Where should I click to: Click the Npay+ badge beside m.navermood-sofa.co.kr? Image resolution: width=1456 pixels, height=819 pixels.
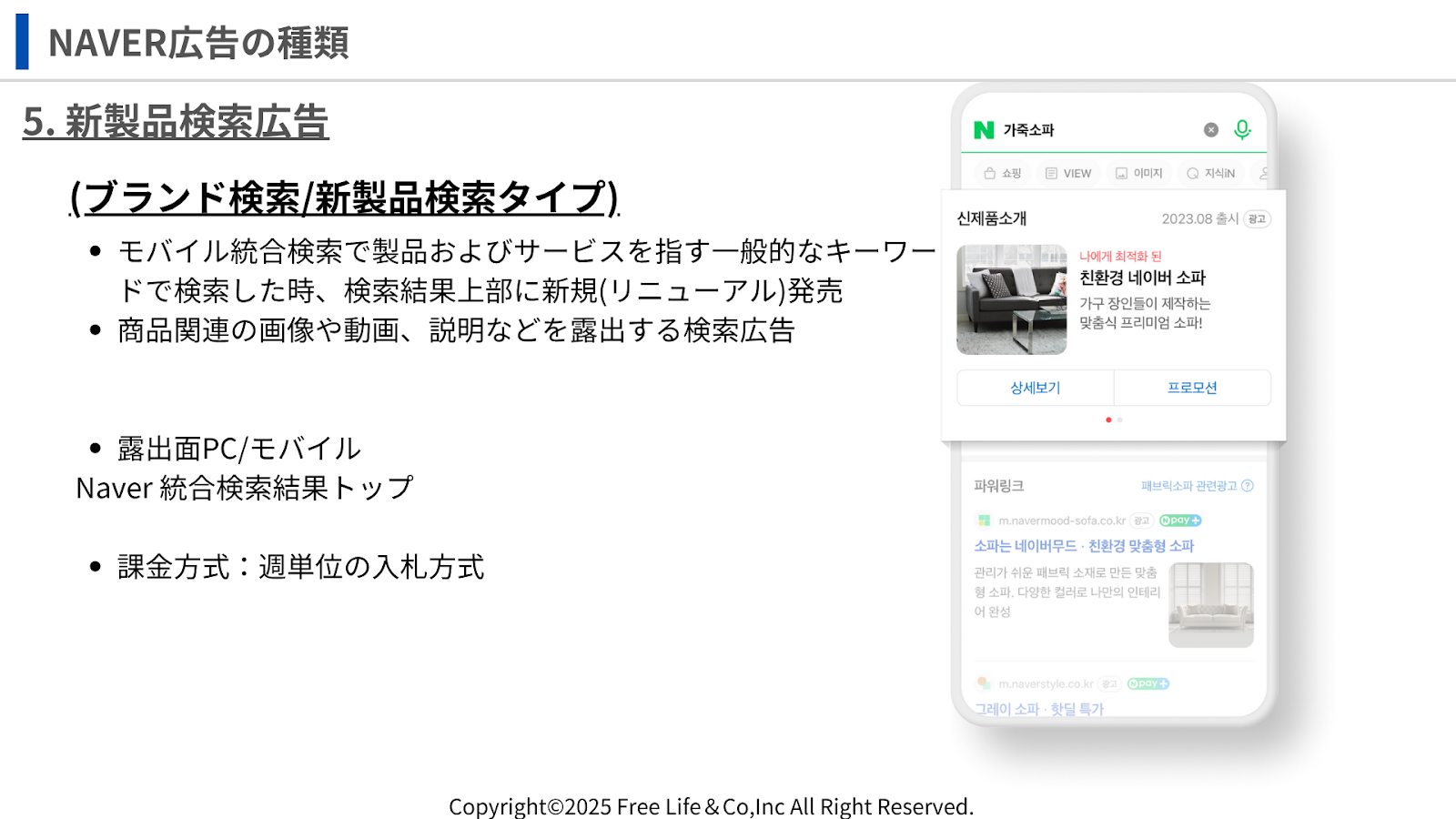click(x=1180, y=521)
